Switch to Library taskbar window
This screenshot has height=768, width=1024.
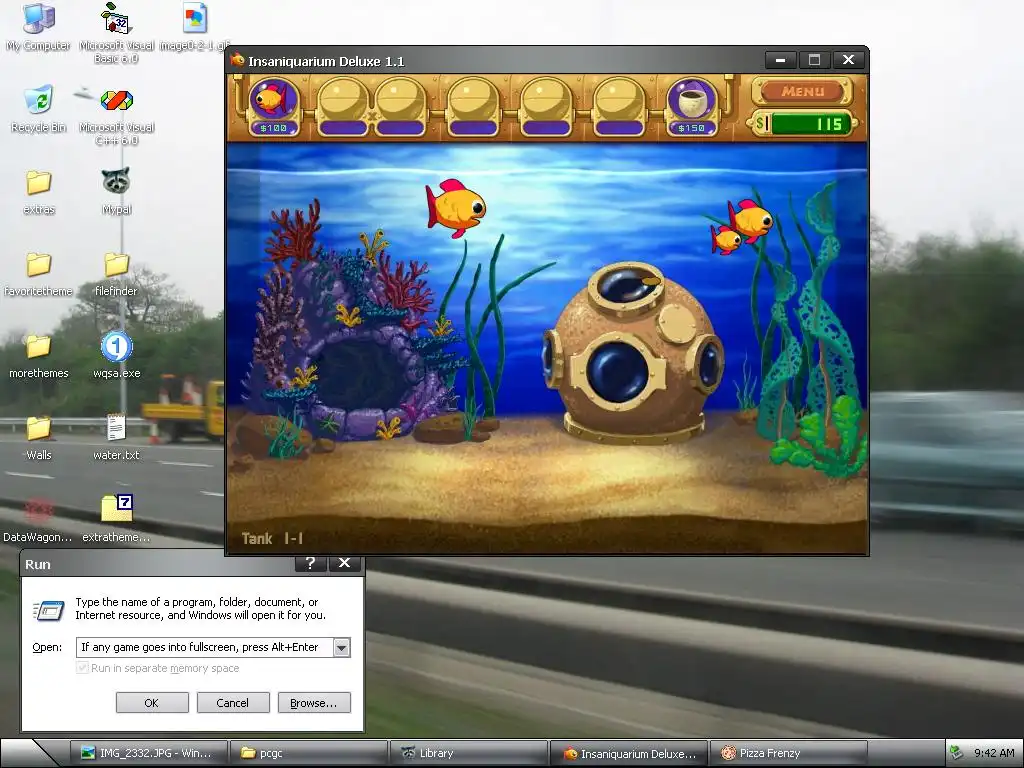[x=469, y=753]
